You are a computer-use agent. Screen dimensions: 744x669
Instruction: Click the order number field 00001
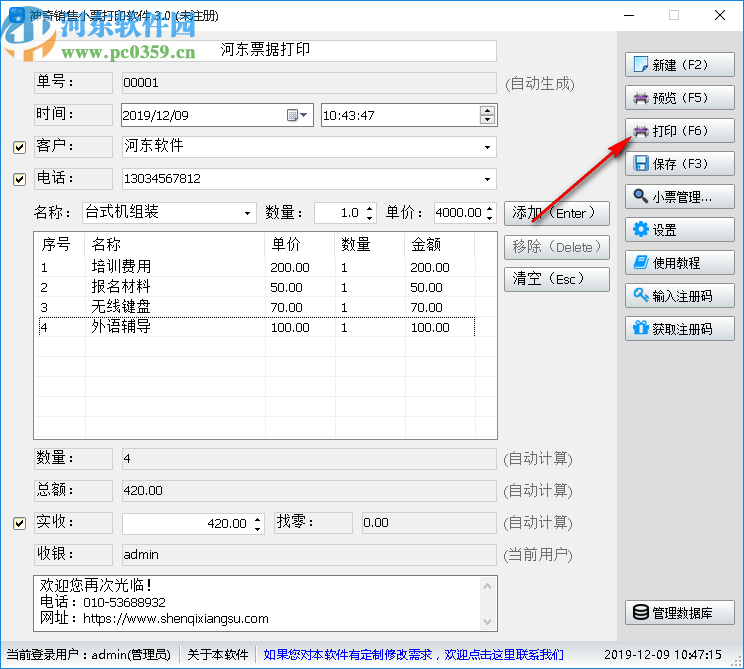[309, 83]
